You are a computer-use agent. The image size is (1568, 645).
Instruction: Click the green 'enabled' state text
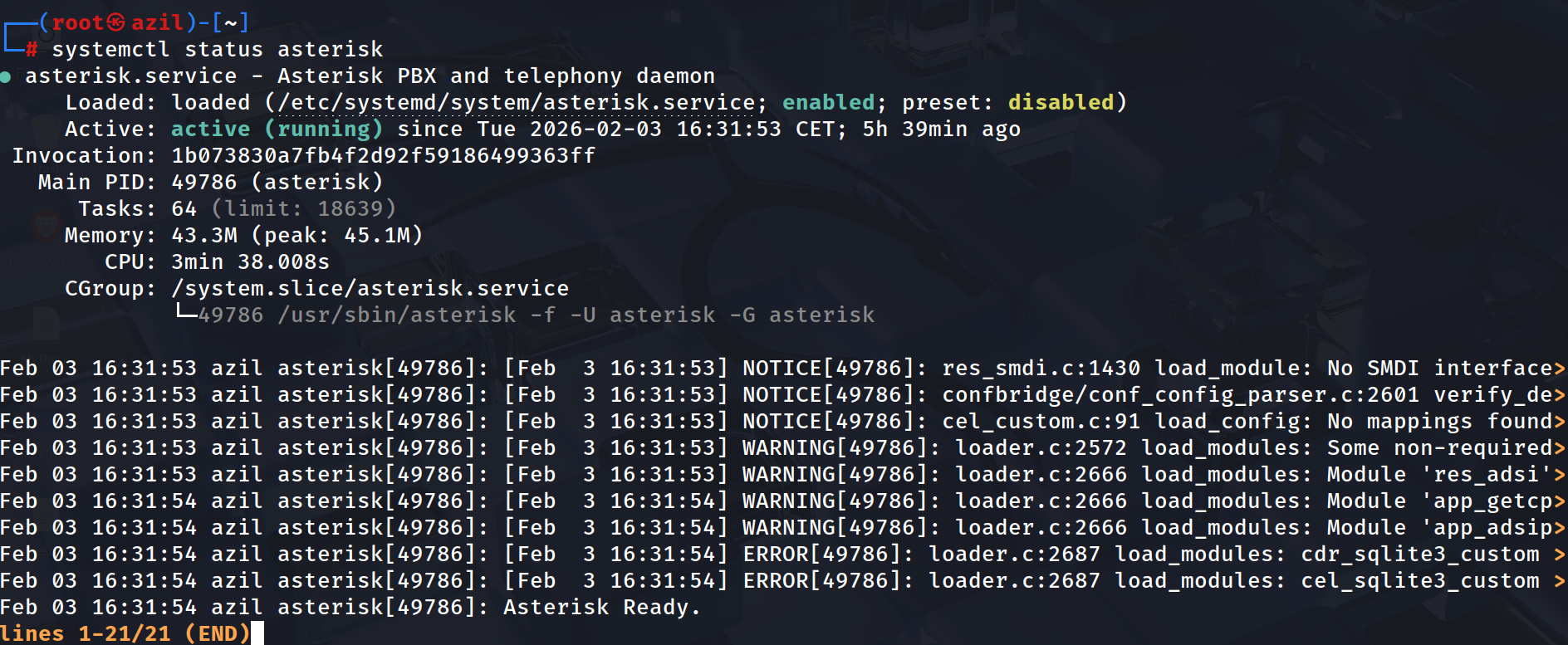pos(828,103)
